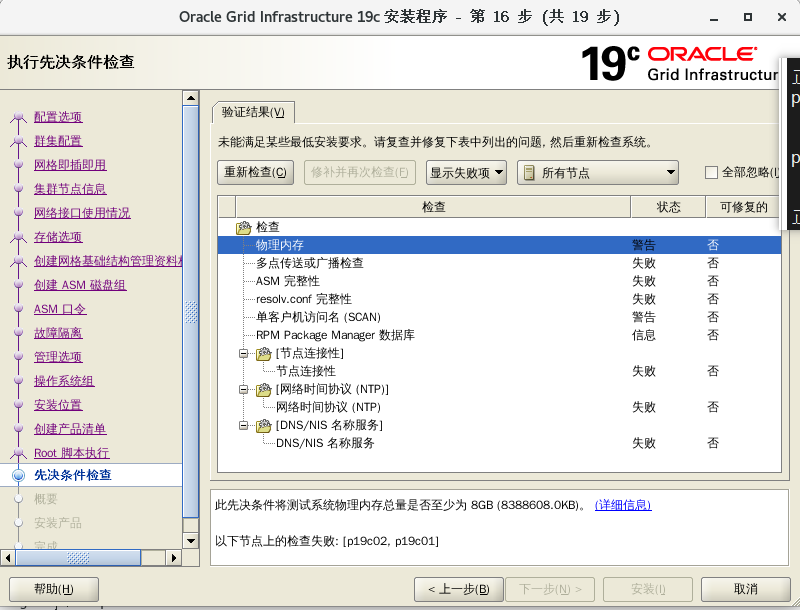This screenshot has width=800, height=610.
Task: Click the 上一步(B) back button
Action: [459, 590]
